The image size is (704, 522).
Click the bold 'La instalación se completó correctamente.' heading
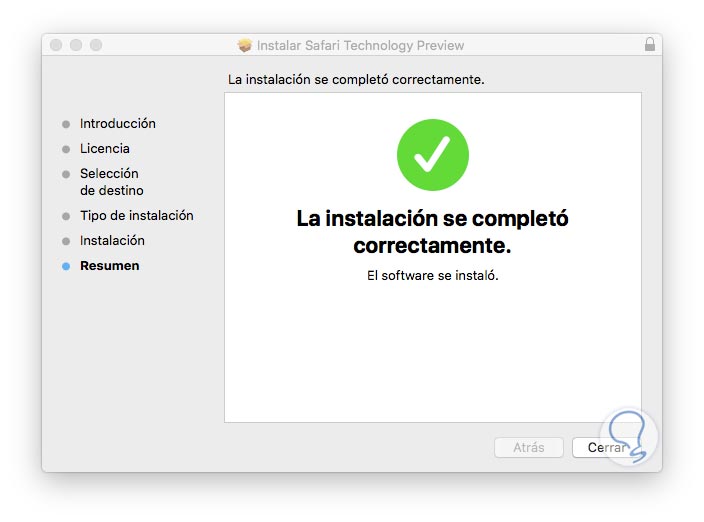coord(433,232)
